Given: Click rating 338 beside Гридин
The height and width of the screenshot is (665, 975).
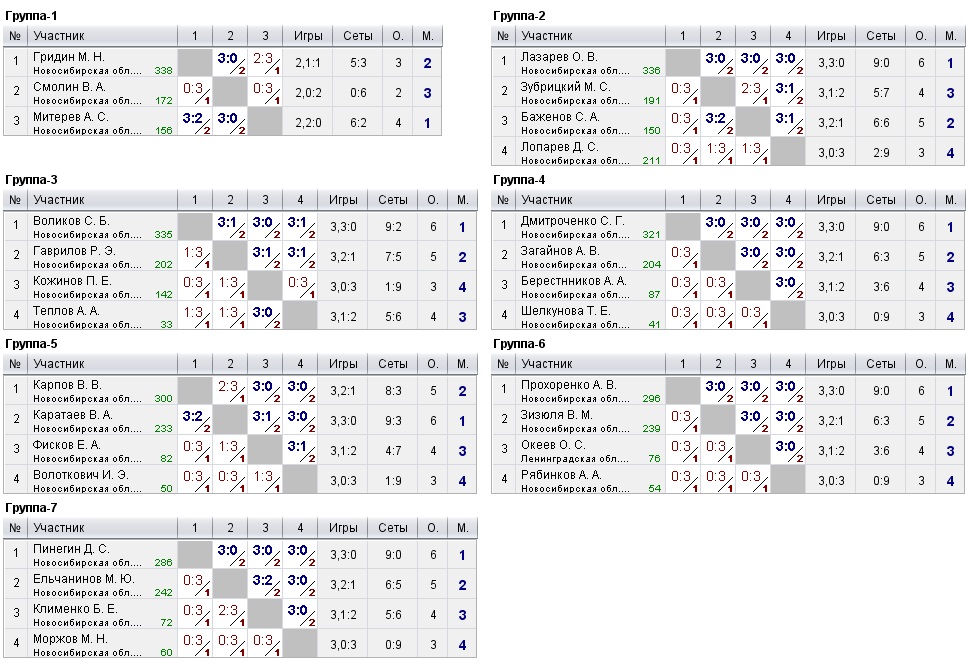Looking at the screenshot, I should pos(164,71).
